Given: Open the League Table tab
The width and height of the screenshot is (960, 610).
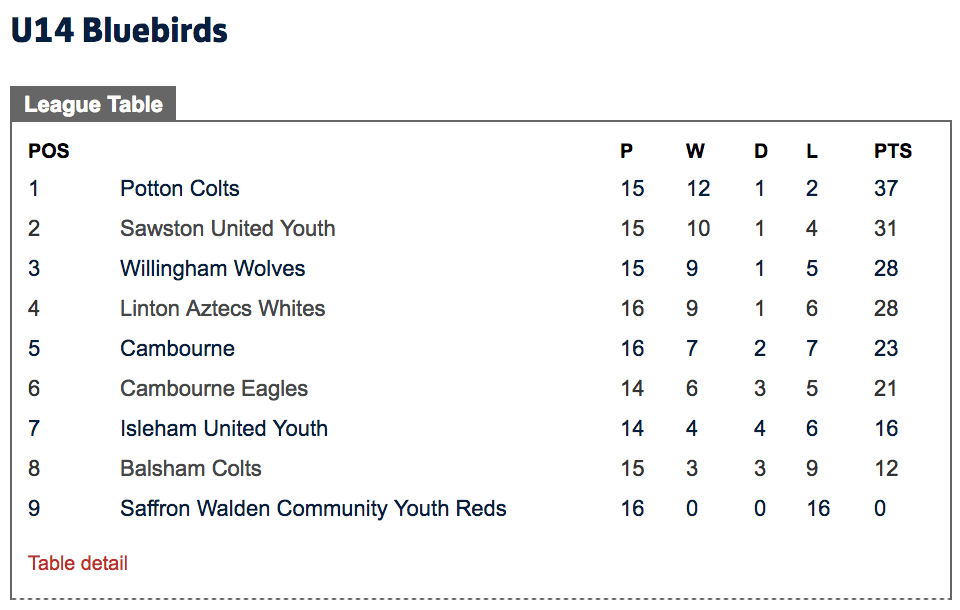Looking at the screenshot, I should point(93,104).
